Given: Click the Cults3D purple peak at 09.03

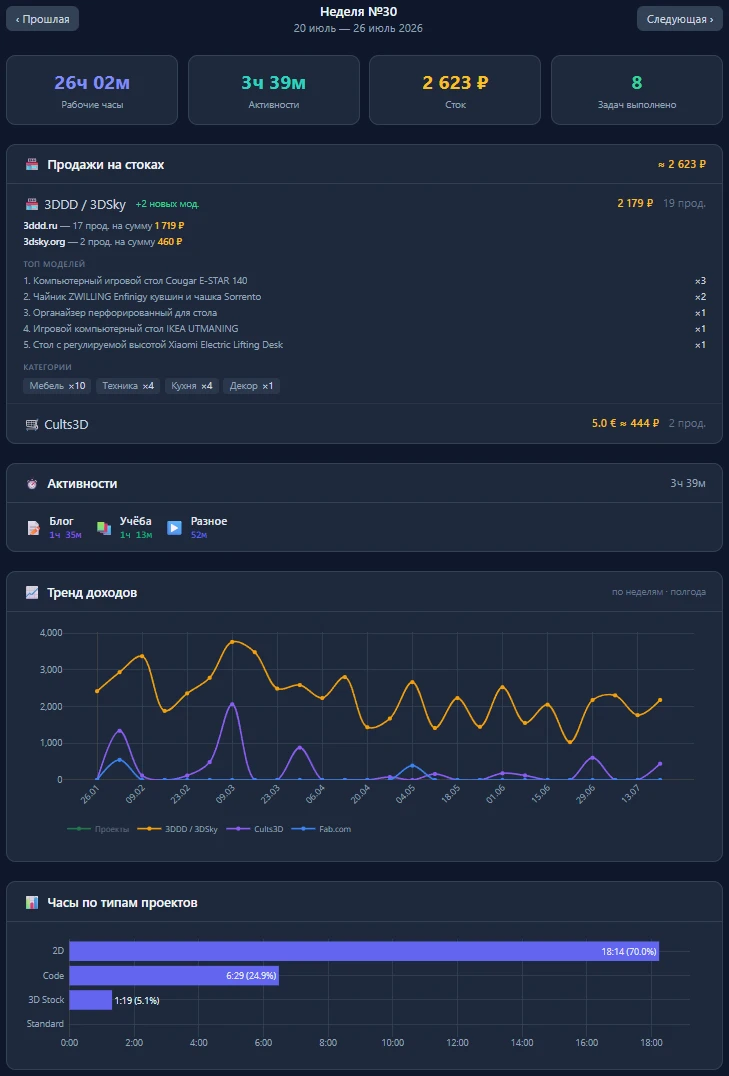Looking at the screenshot, I should [232, 704].
